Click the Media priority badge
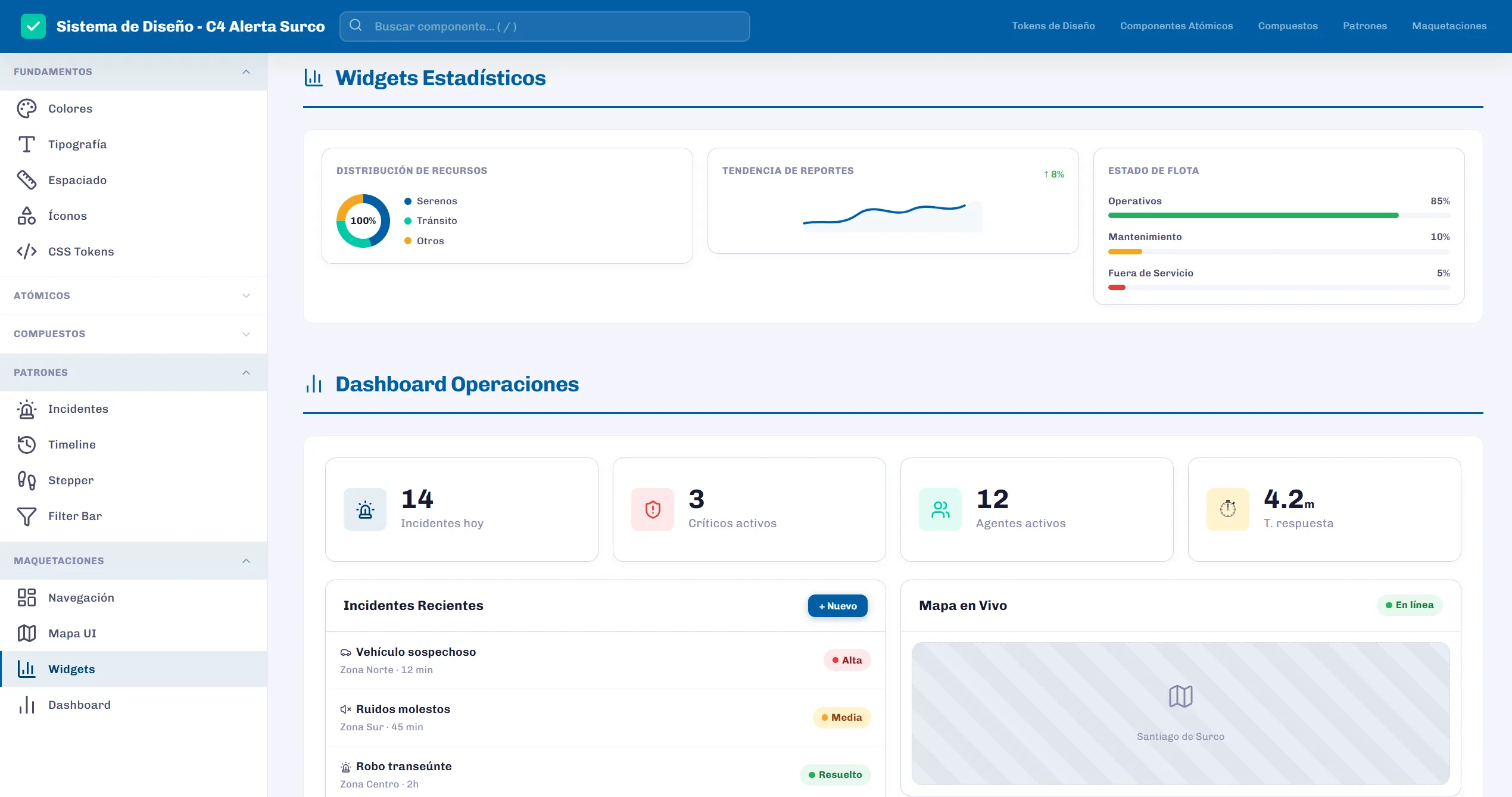Image resolution: width=1512 pixels, height=797 pixels. pos(841,717)
